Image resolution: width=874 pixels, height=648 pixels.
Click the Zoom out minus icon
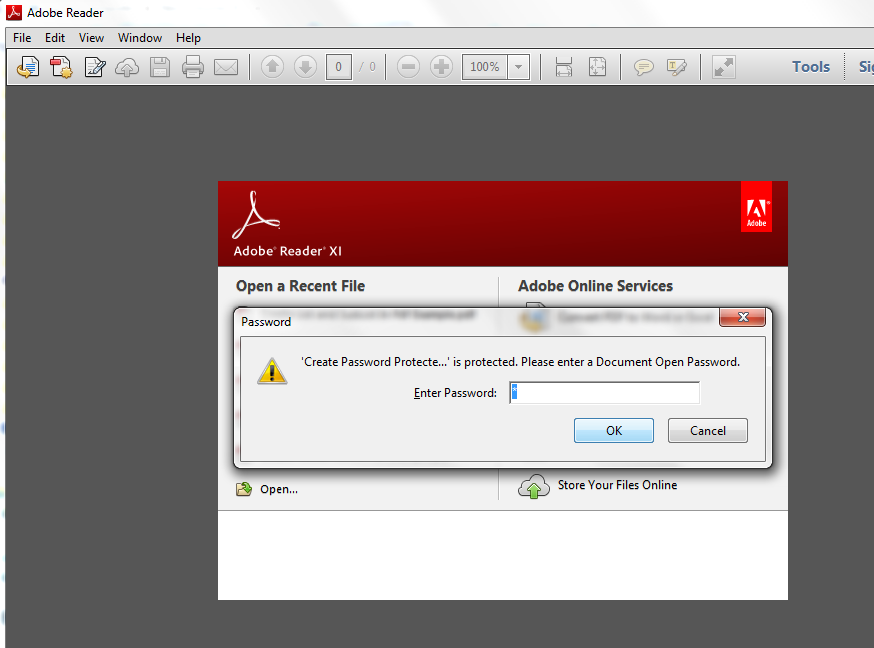pos(408,67)
